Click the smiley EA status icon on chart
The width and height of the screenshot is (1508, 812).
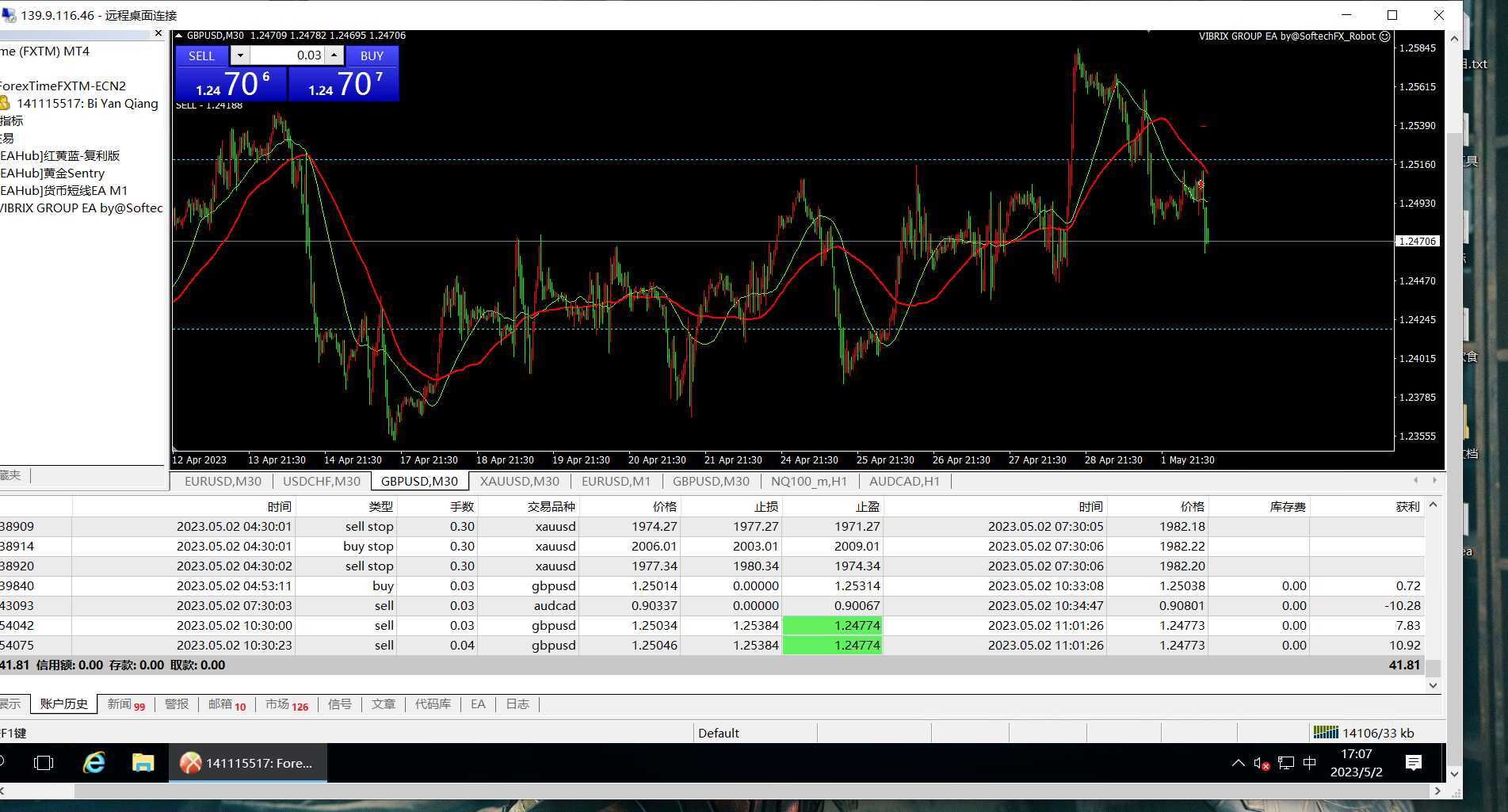click(1385, 36)
